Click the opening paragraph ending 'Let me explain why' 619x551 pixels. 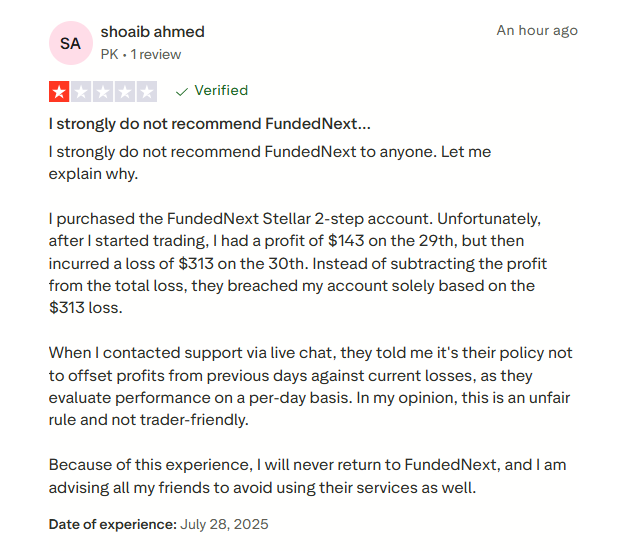(x=270, y=162)
